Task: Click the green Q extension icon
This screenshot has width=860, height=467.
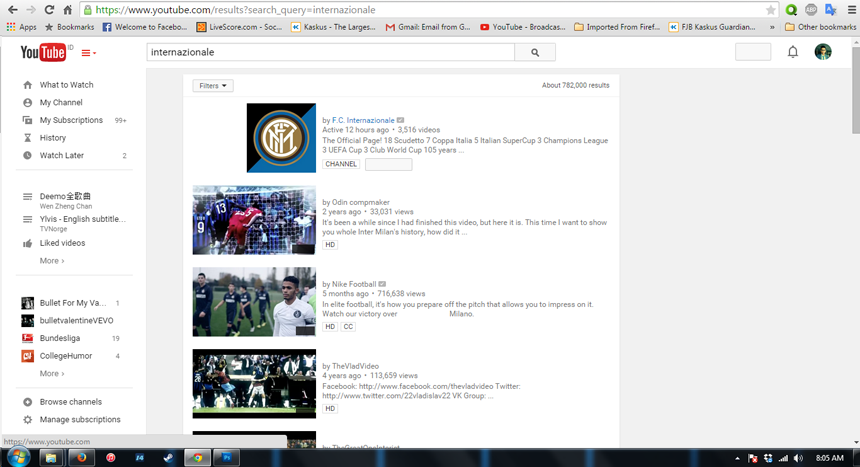Action: [x=791, y=10]
